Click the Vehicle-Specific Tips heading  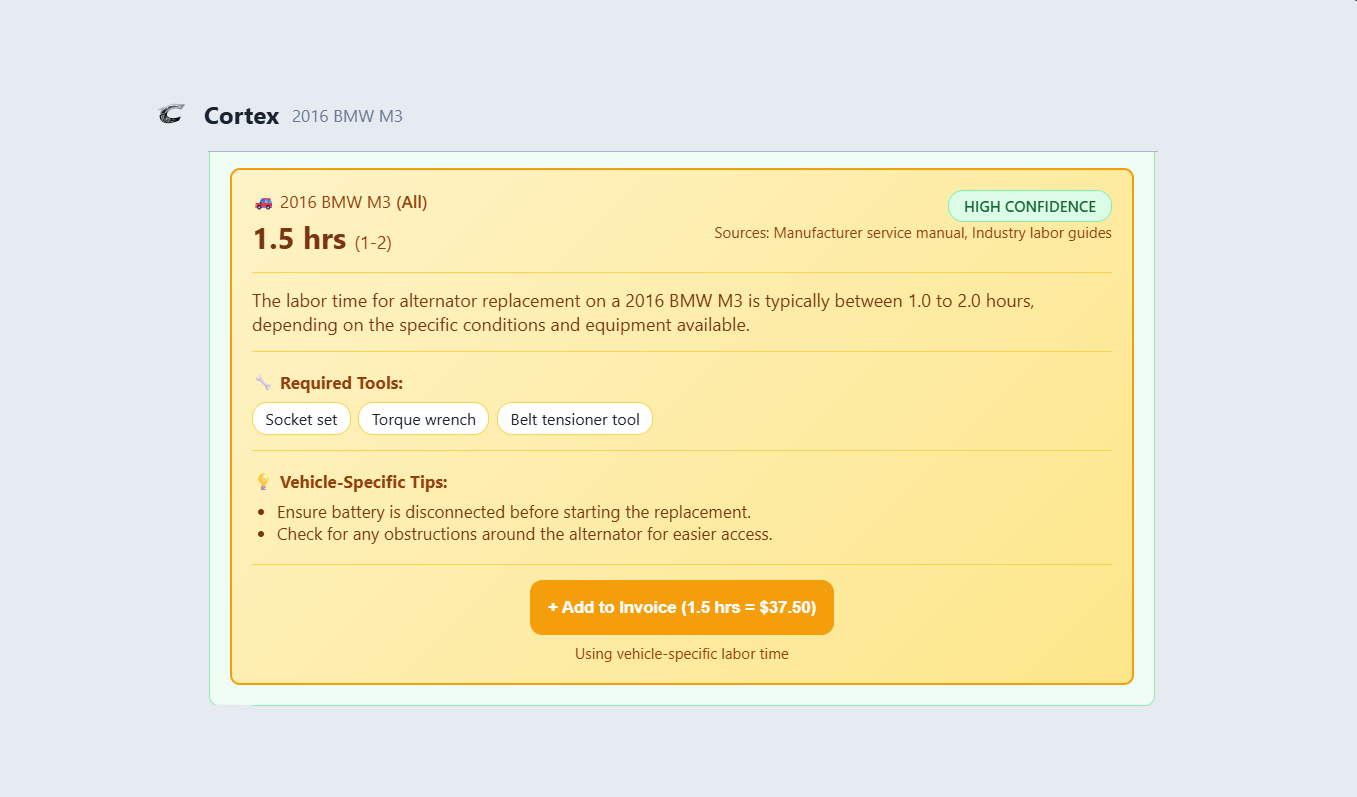[x=363, y=482]
